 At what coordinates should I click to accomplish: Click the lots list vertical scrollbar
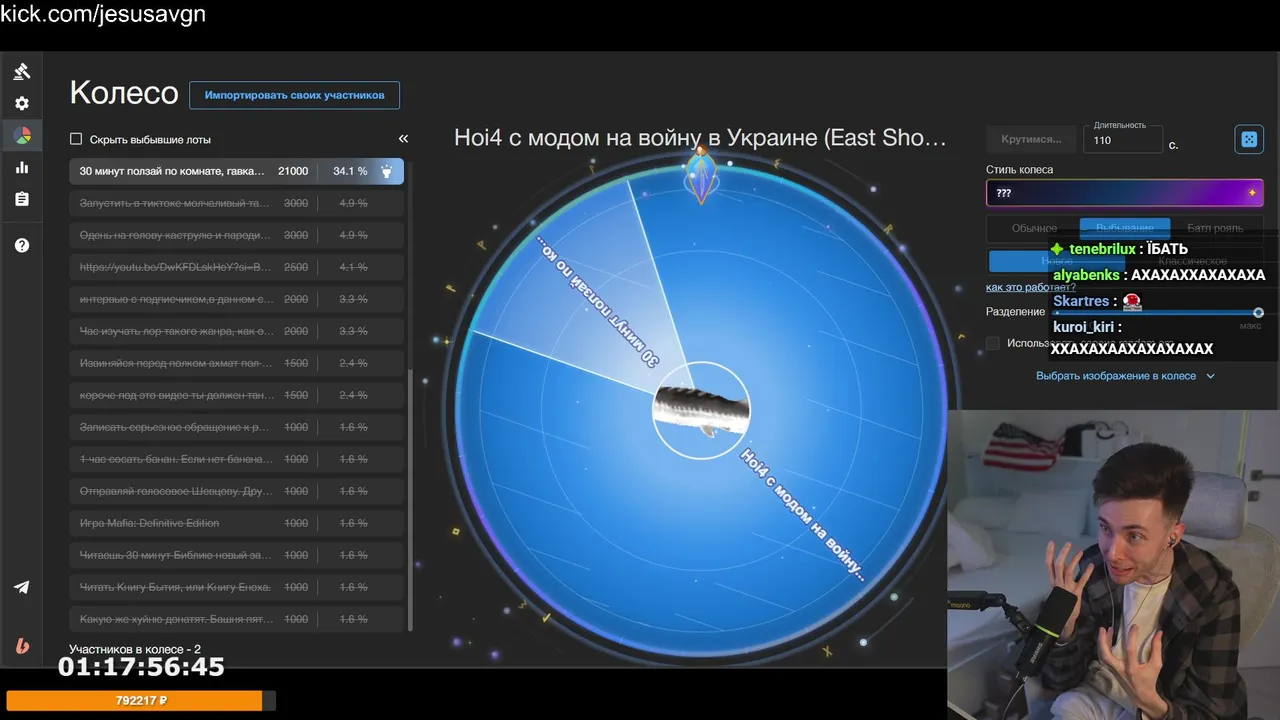click(x=409, y=500)
